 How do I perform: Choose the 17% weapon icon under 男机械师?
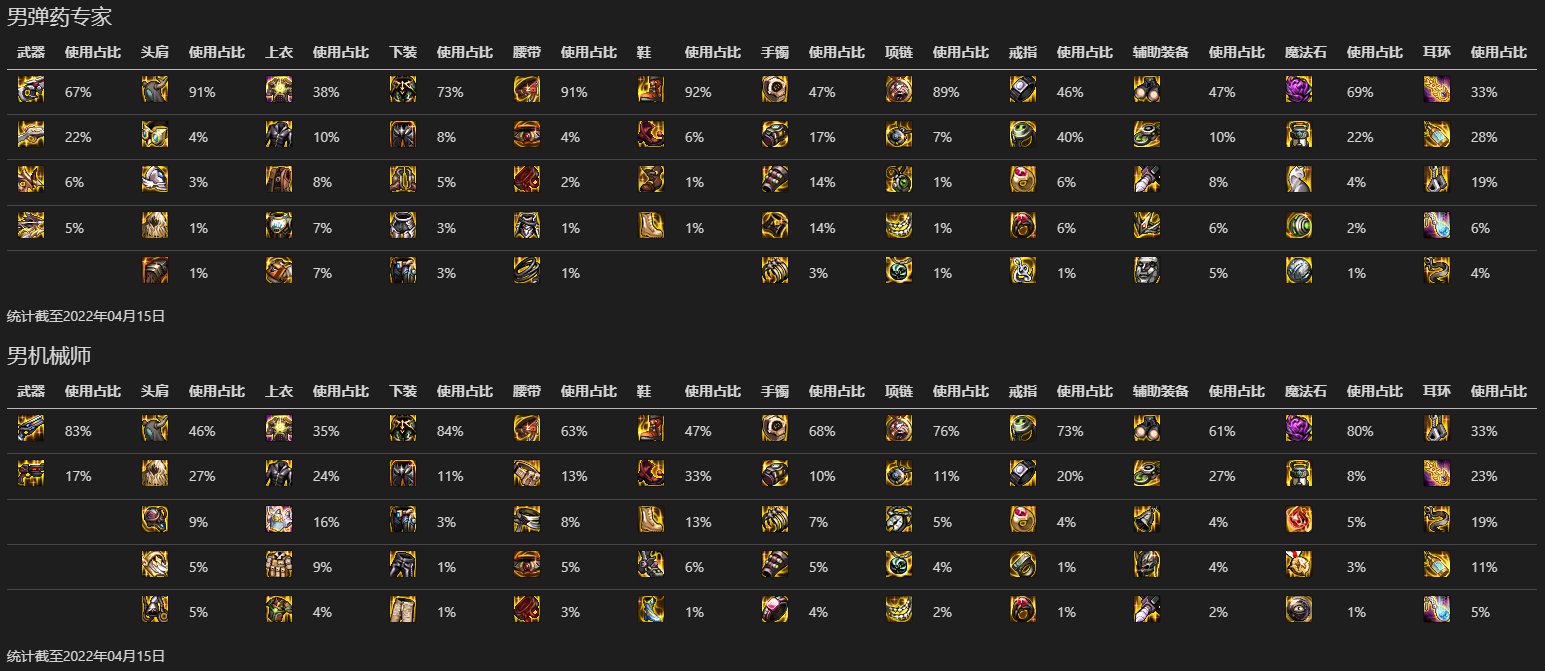31,476
